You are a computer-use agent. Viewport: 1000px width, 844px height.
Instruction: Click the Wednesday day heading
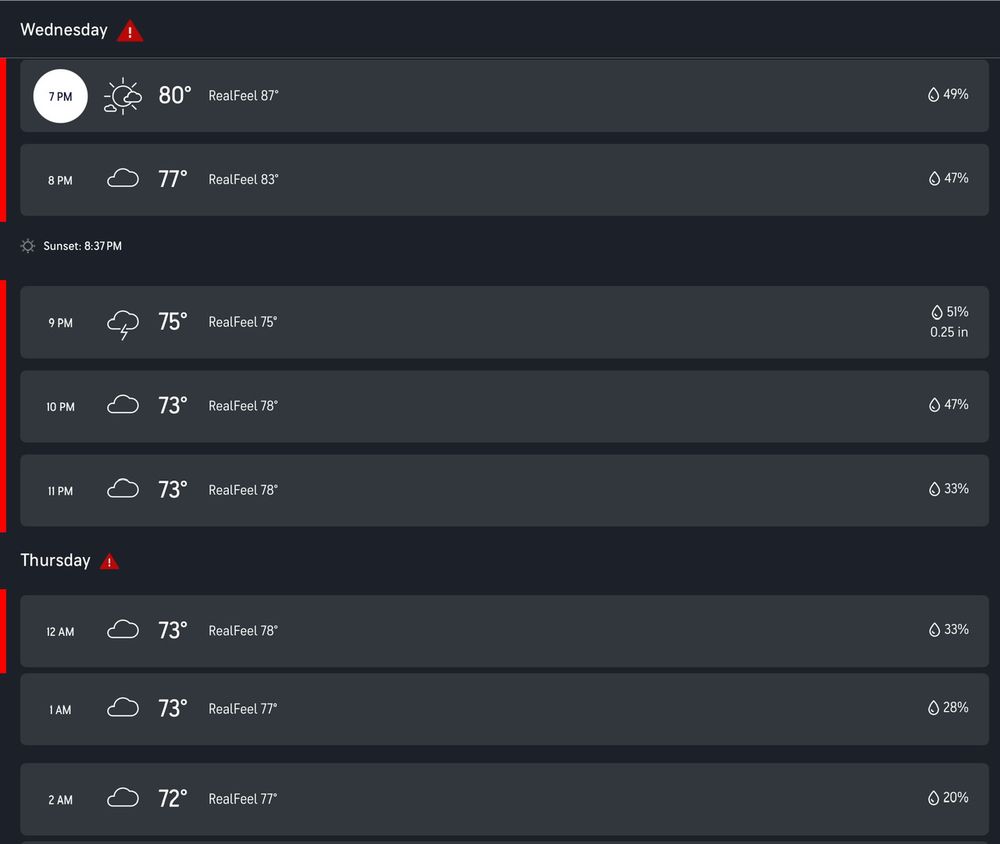64,30
